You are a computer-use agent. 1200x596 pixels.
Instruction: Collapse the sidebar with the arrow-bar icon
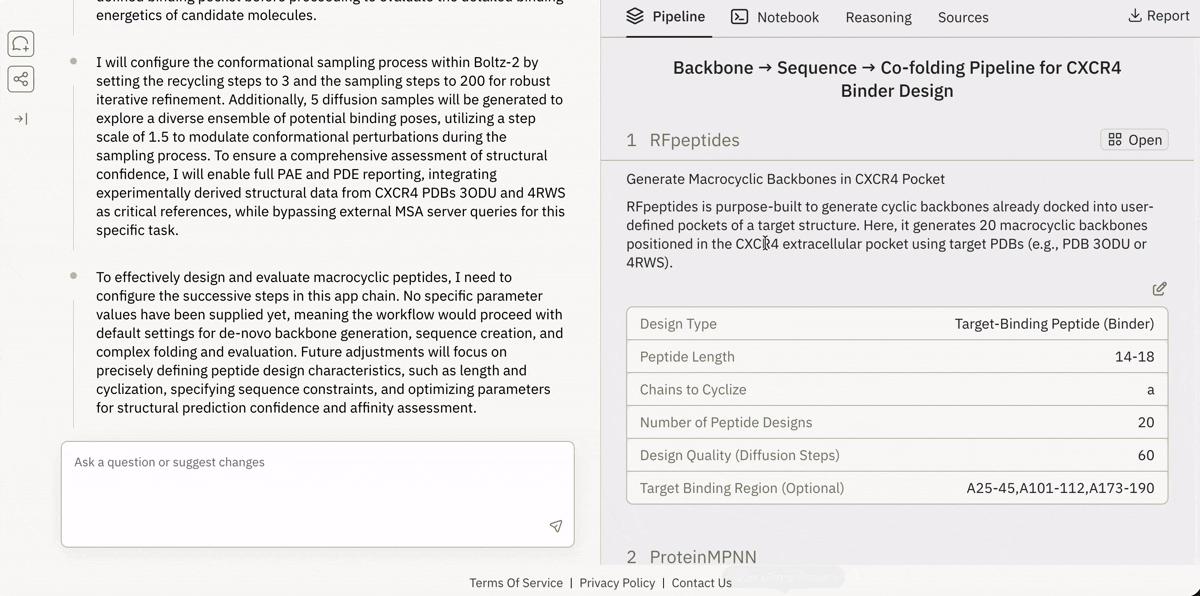(x=20, y=119)
